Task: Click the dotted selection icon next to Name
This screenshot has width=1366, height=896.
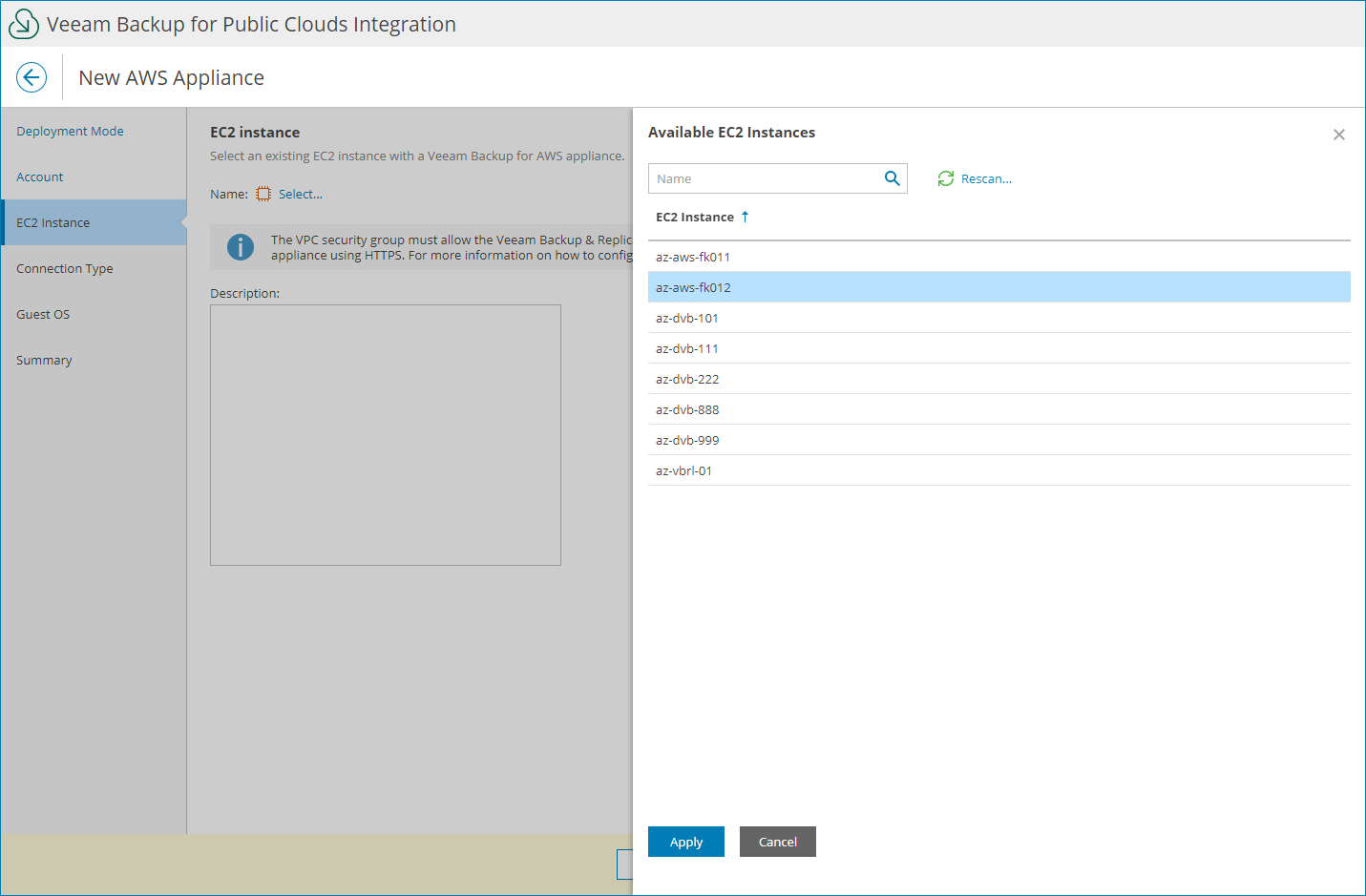Action: pos(263,194)
